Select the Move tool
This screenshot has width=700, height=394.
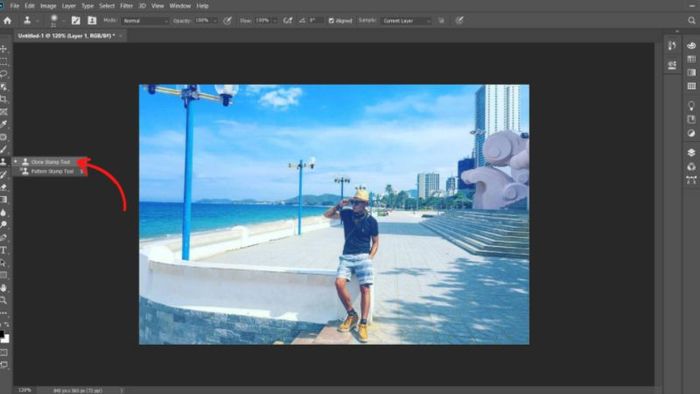click(4, 49)
